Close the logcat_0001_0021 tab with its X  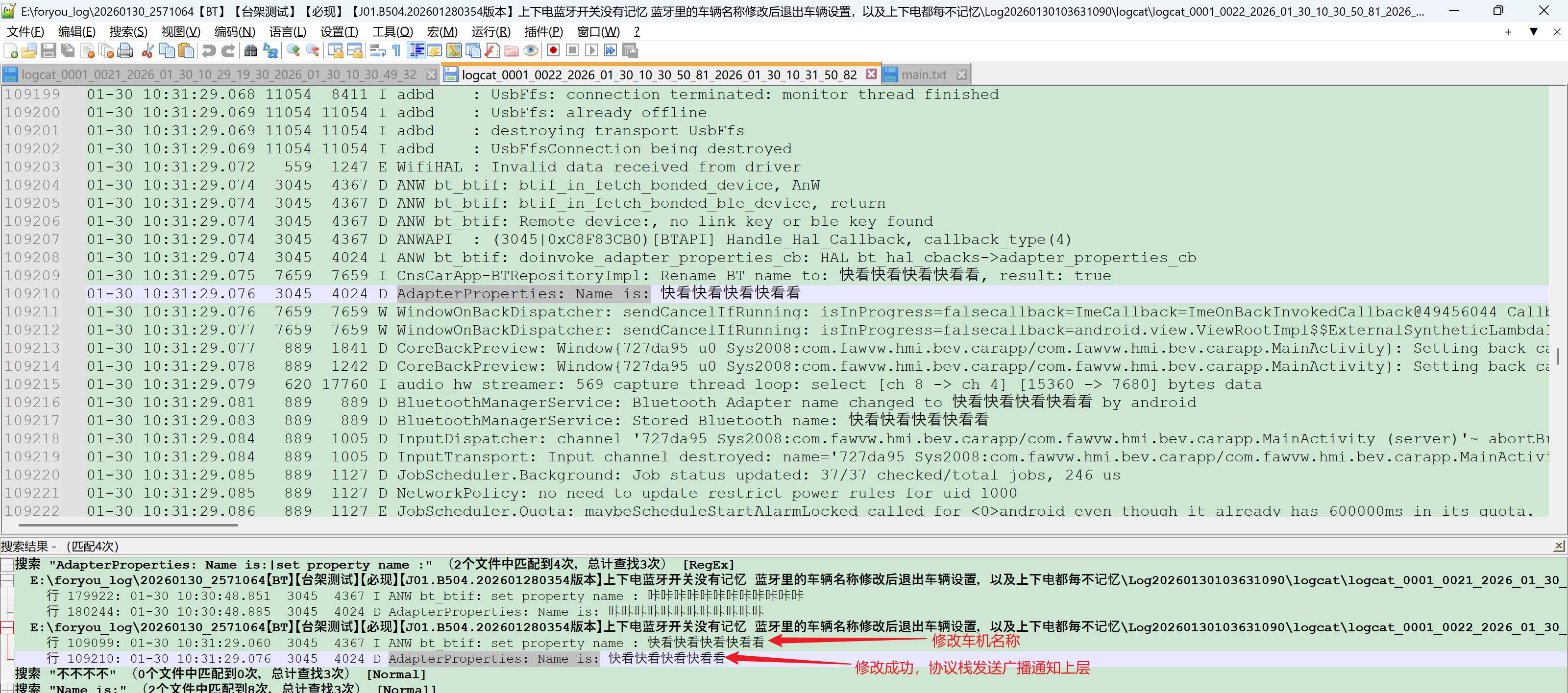432,75
